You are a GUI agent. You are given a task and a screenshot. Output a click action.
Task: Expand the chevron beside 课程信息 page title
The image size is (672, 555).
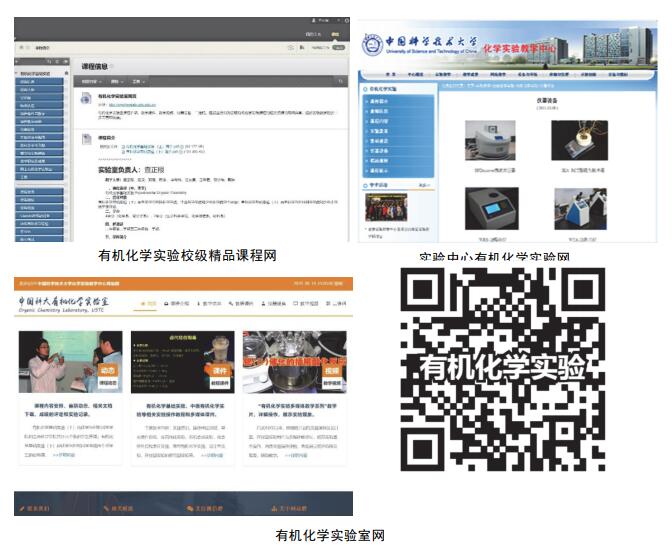111,66
